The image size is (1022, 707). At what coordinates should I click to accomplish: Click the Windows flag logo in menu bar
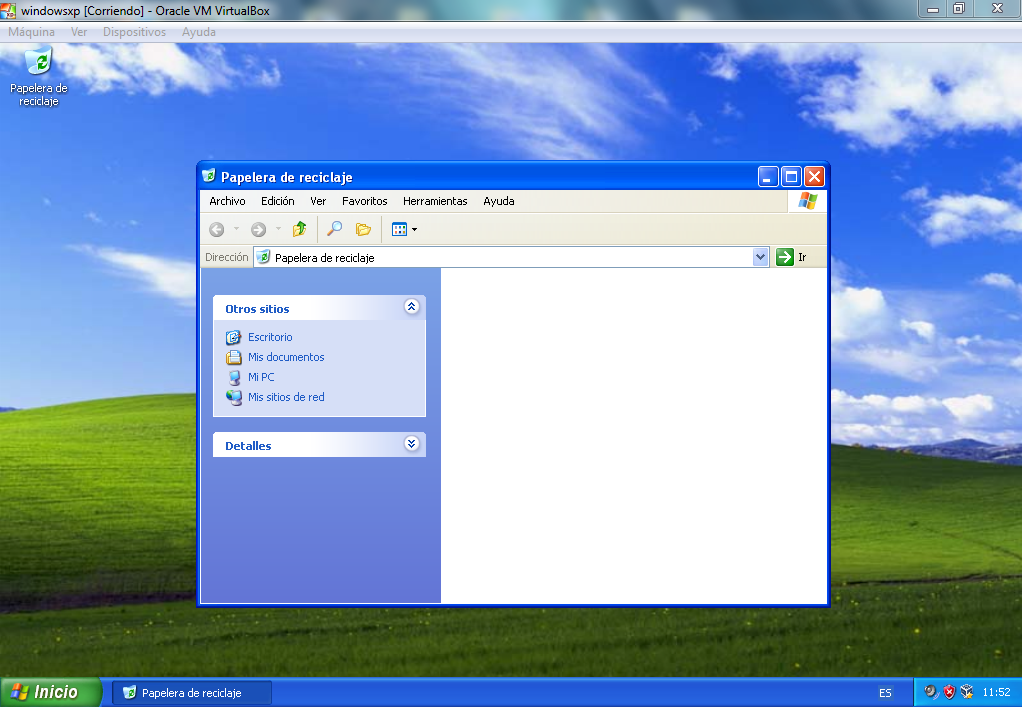[x=807, y=201]
